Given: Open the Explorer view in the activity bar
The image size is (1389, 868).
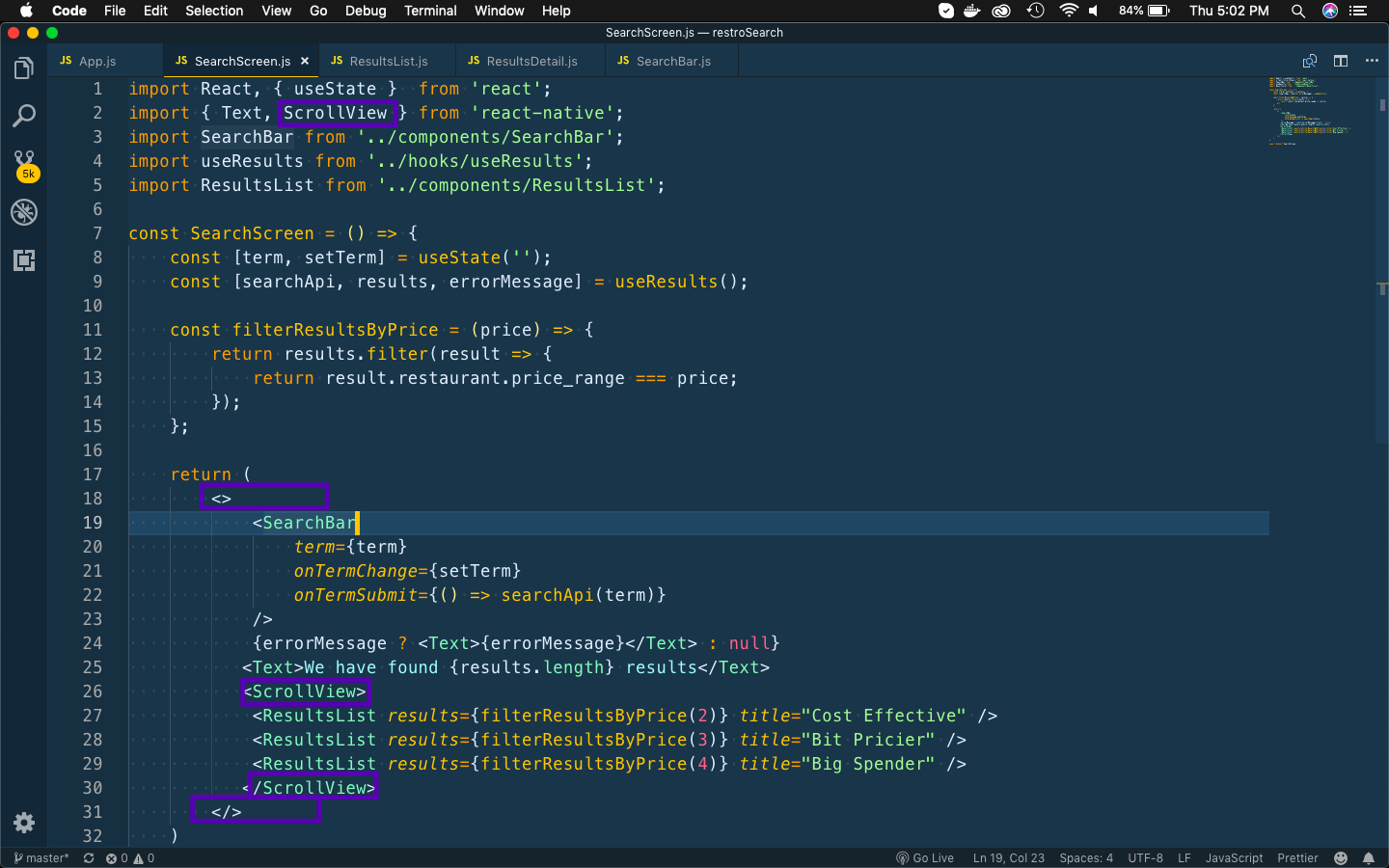Looking at the screenshot, I should point(24,68).
